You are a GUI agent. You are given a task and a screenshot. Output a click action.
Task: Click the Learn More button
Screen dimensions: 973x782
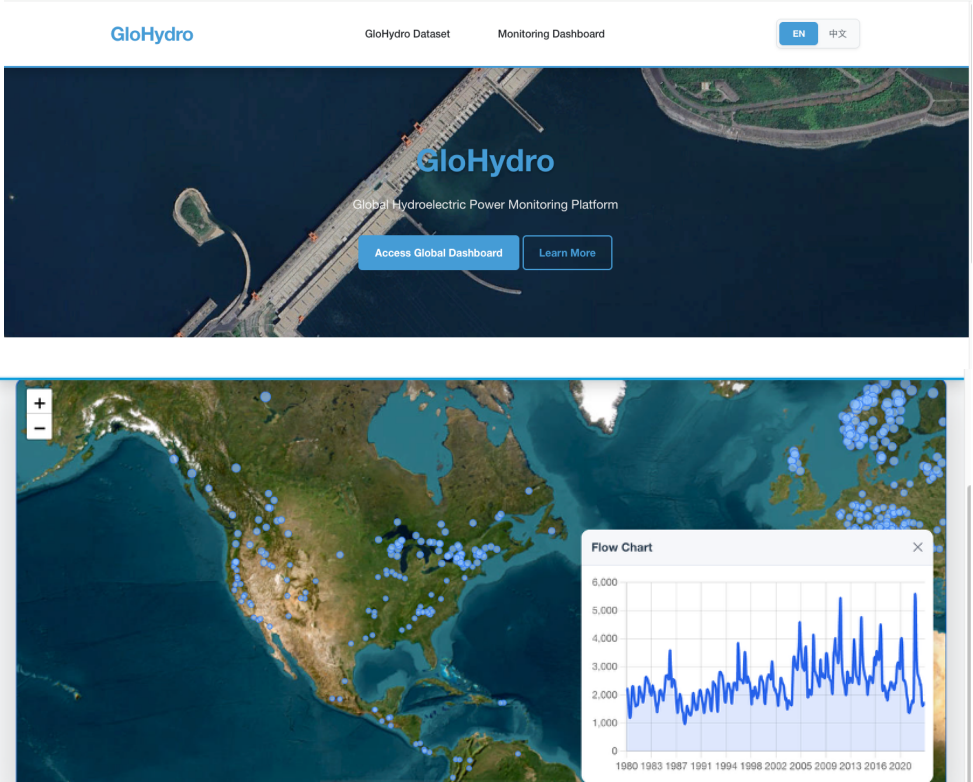[x=567, y=253]
